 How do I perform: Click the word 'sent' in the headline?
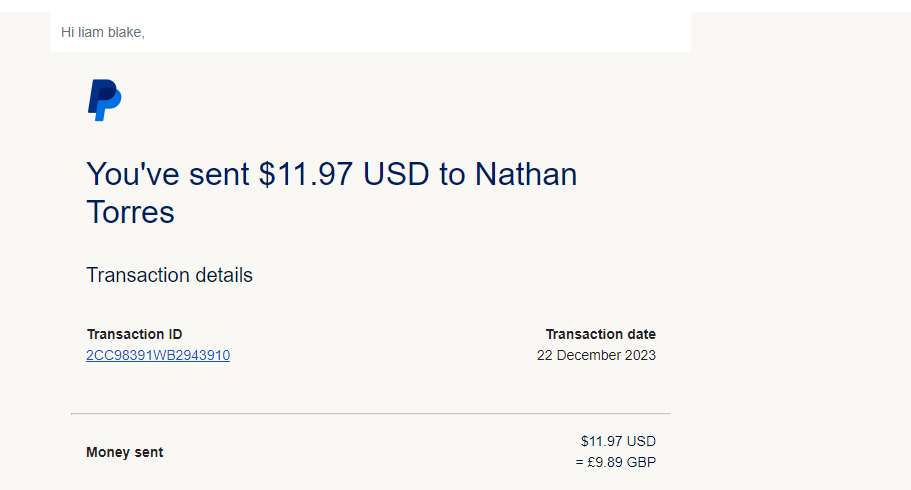(213, 174)
